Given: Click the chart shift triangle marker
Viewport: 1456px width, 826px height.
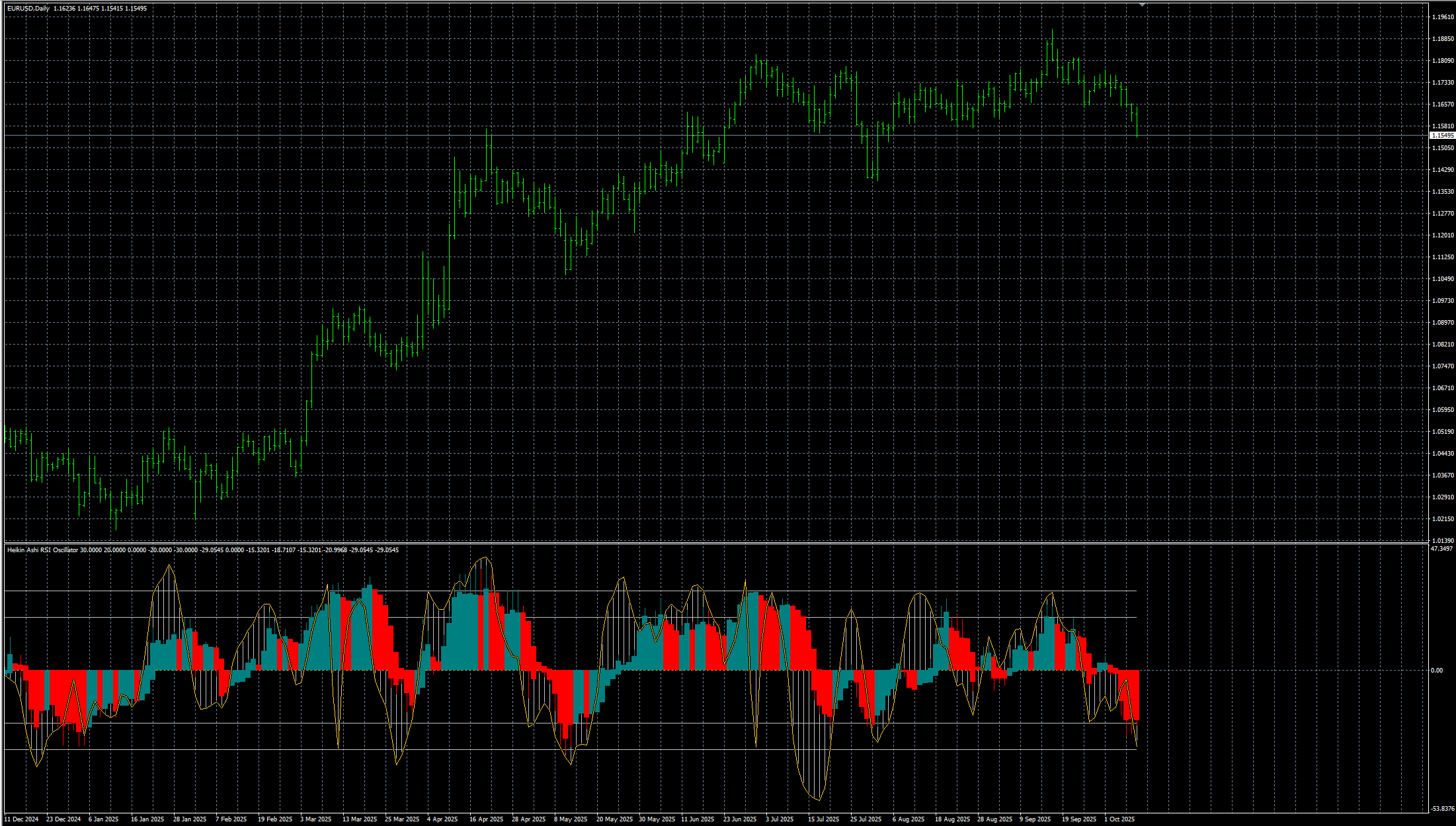Looking at the screenshot, I should point(1143,5).
